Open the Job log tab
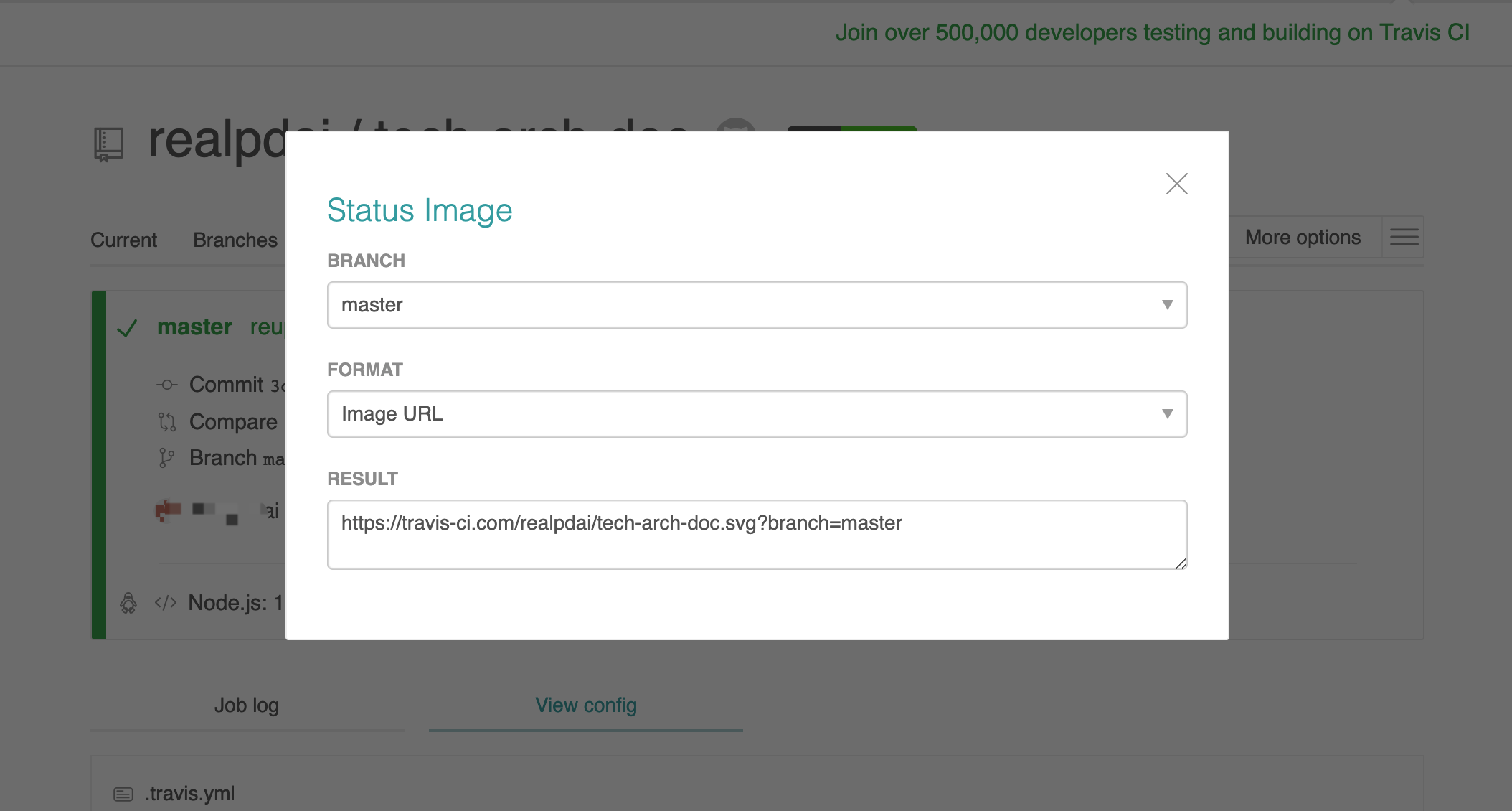The image size is (1512, 811). [247, 705]
